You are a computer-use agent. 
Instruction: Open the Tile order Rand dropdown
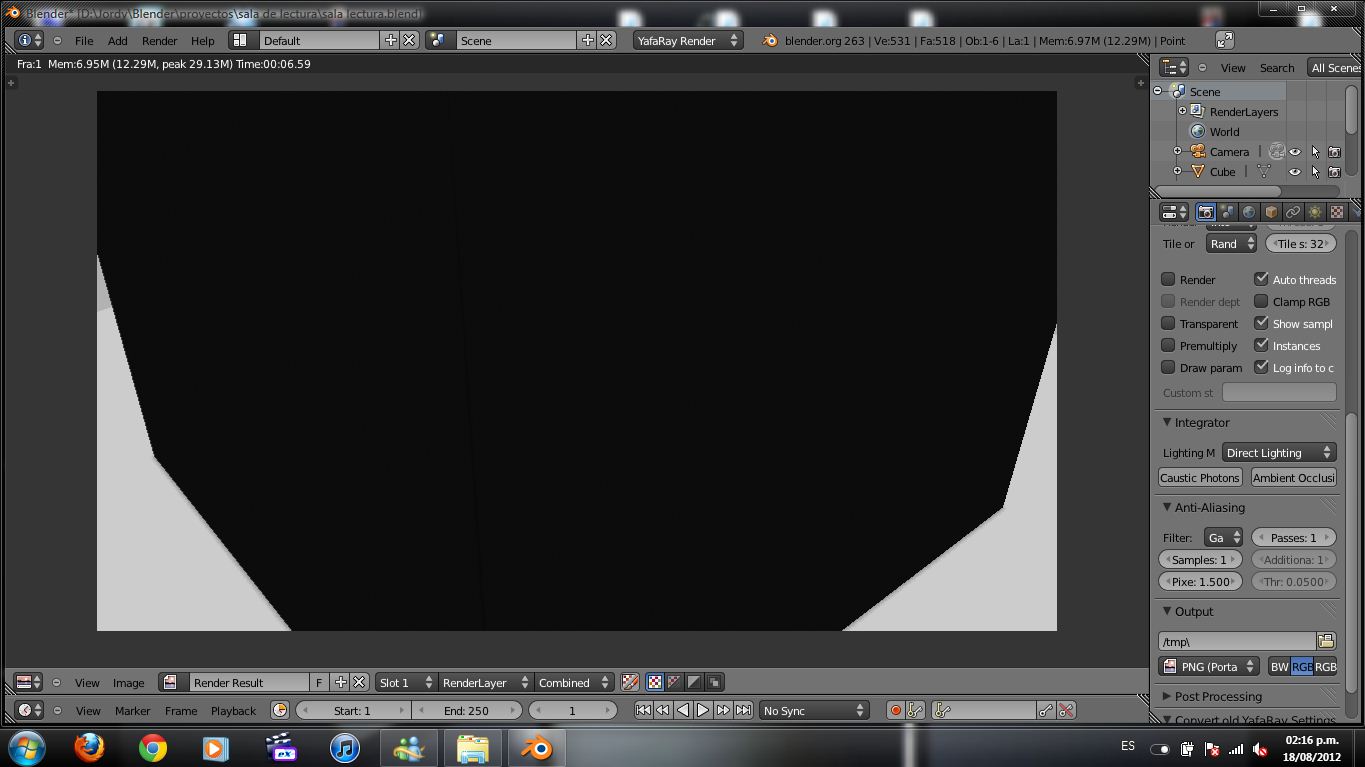click(1231, 244)
